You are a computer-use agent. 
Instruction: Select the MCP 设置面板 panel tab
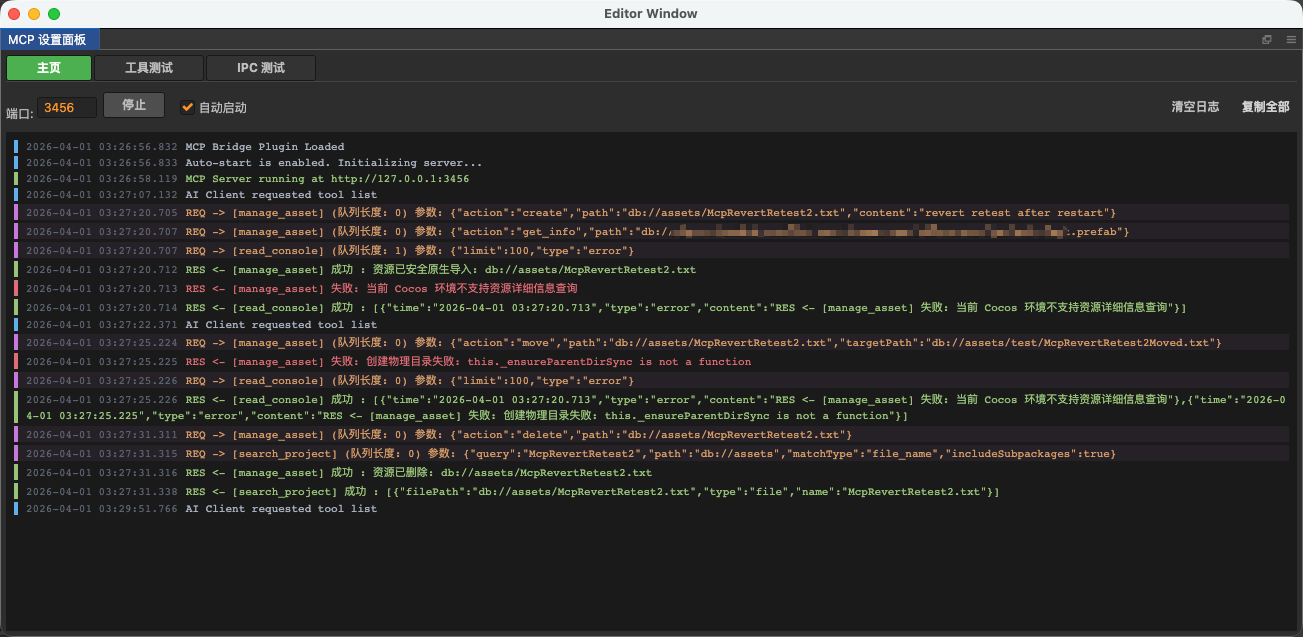(x=49, y=40)
